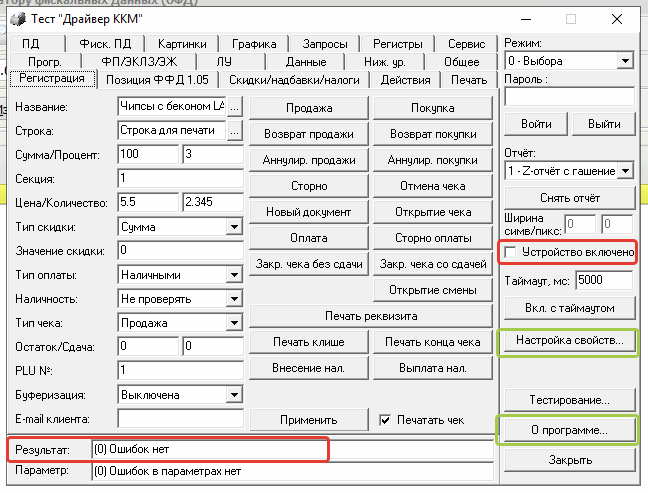Click the Возврат покупки button

point(433,134)
